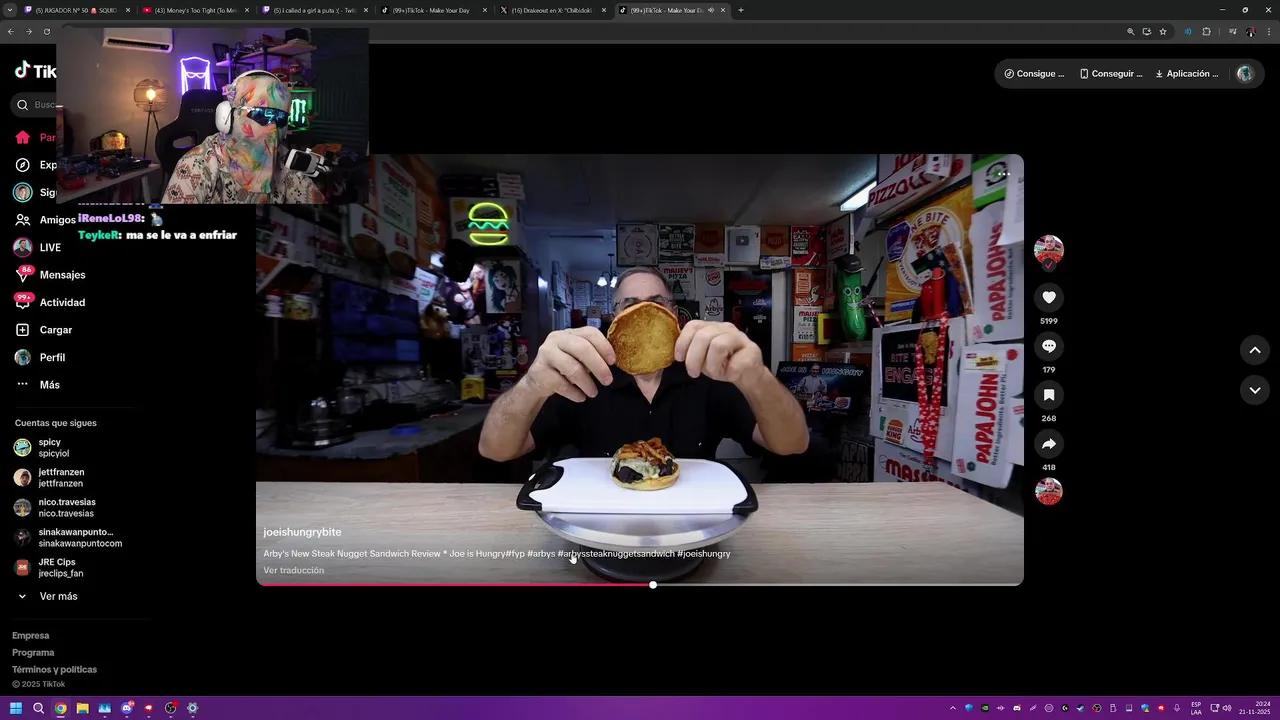Like the video with the heart icon
Screen dimensions: 1280x720
pos(1048,297)
